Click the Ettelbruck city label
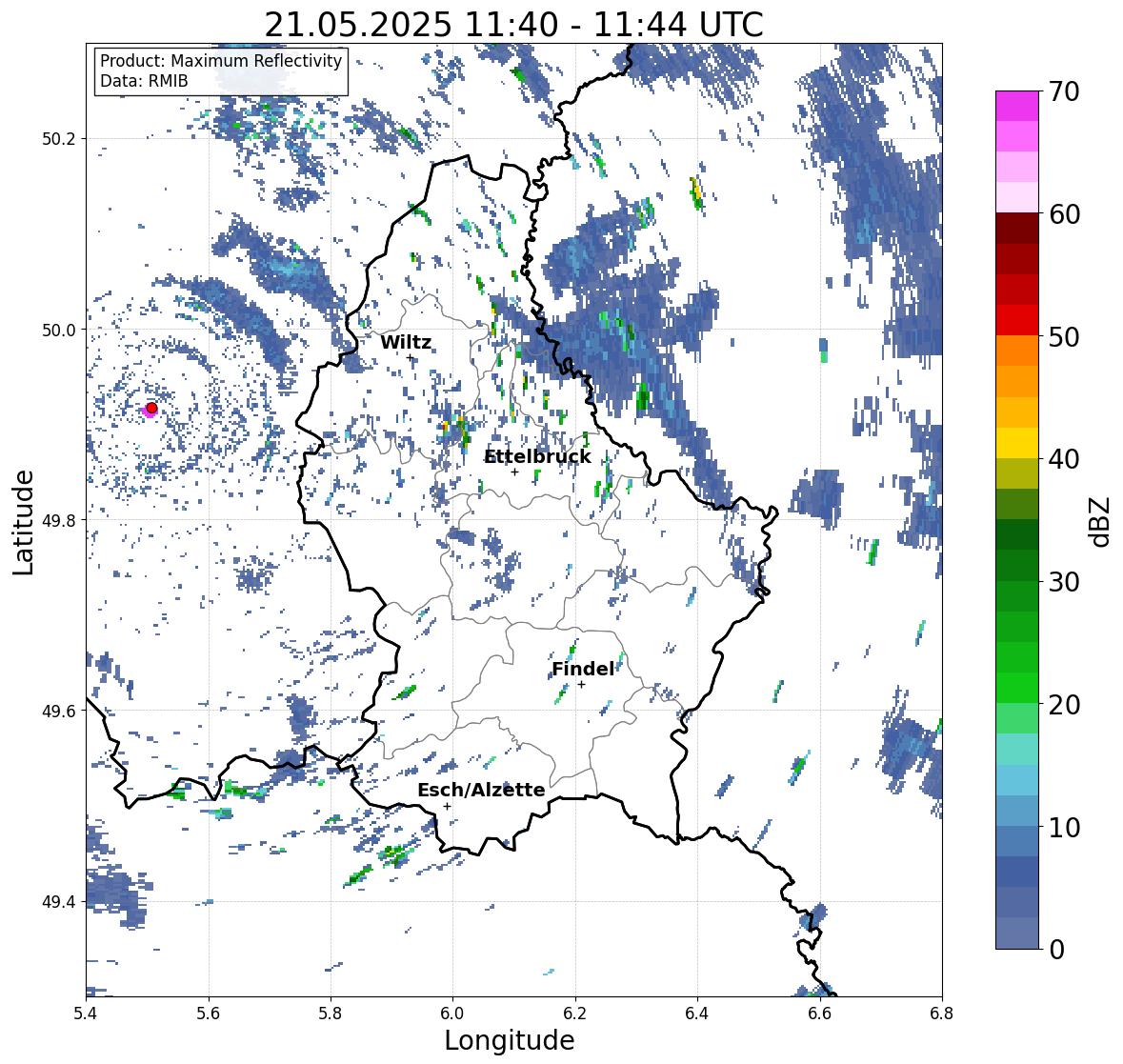 coord(537,457)
